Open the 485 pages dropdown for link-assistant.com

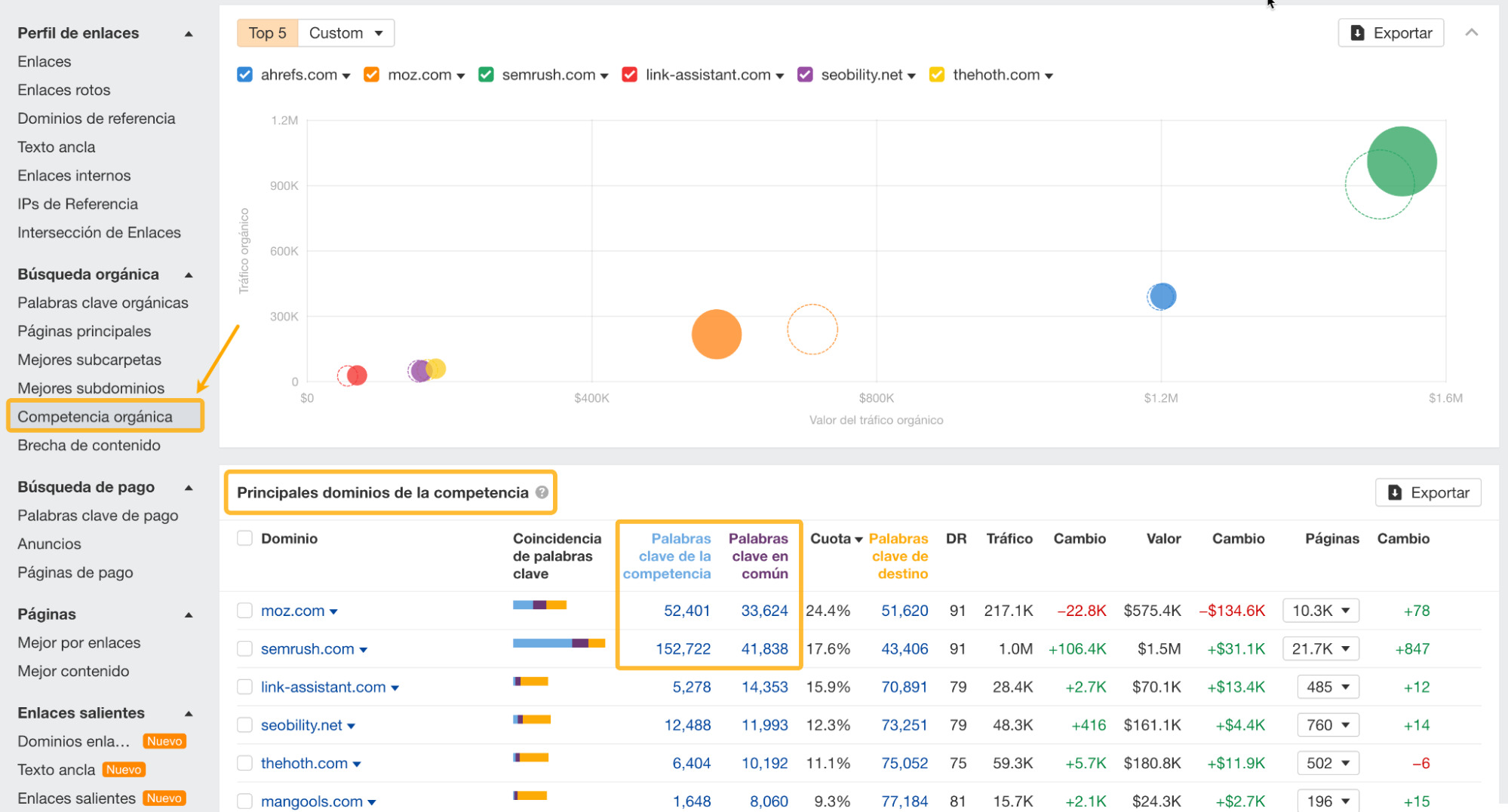[x=1328, y=687]
